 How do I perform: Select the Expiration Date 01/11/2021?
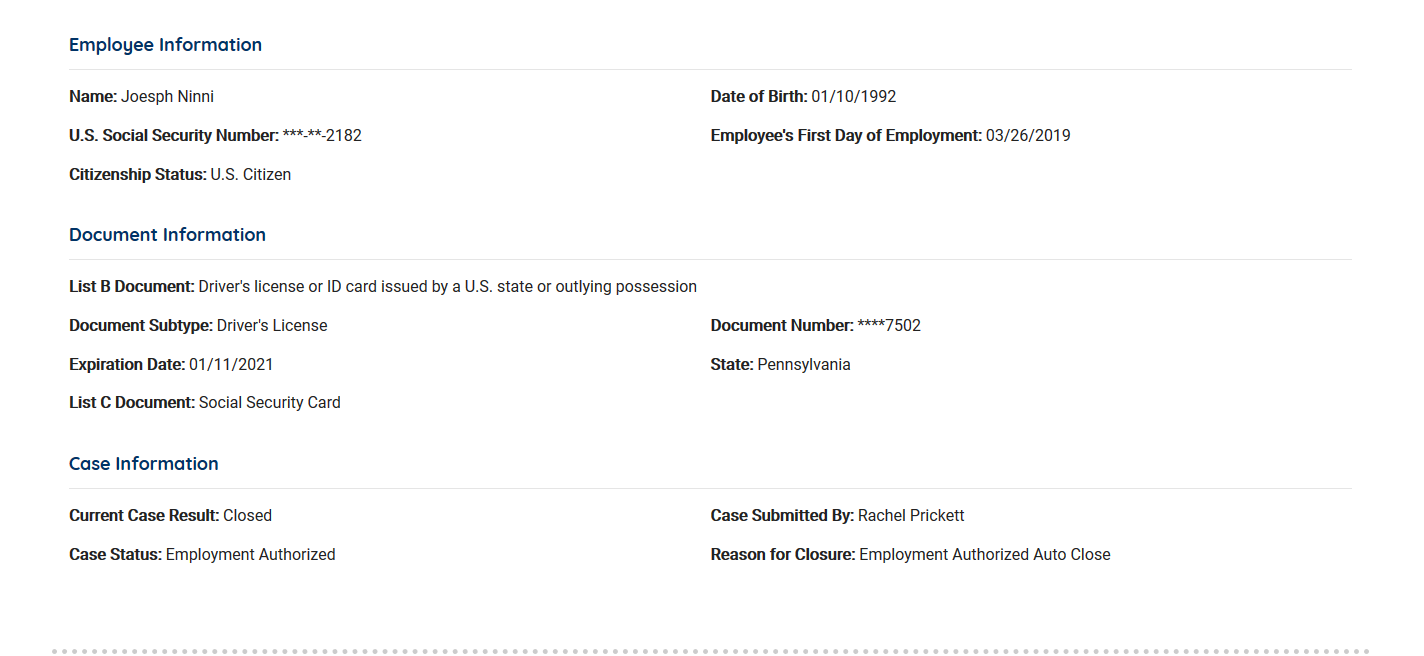[x=231, y=365]
